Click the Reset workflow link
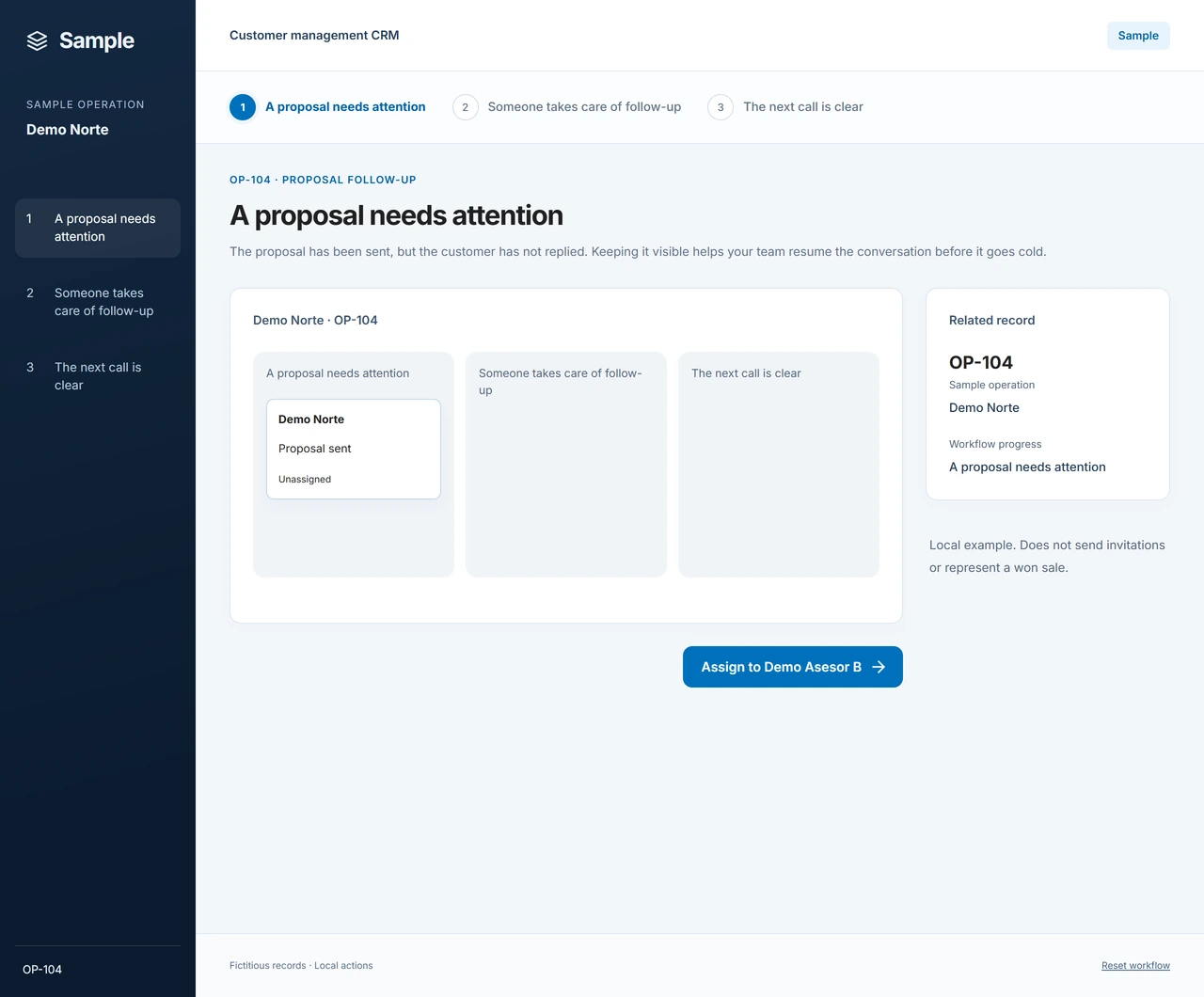The image size is (1204, 997). click(x=1135, y=966)
